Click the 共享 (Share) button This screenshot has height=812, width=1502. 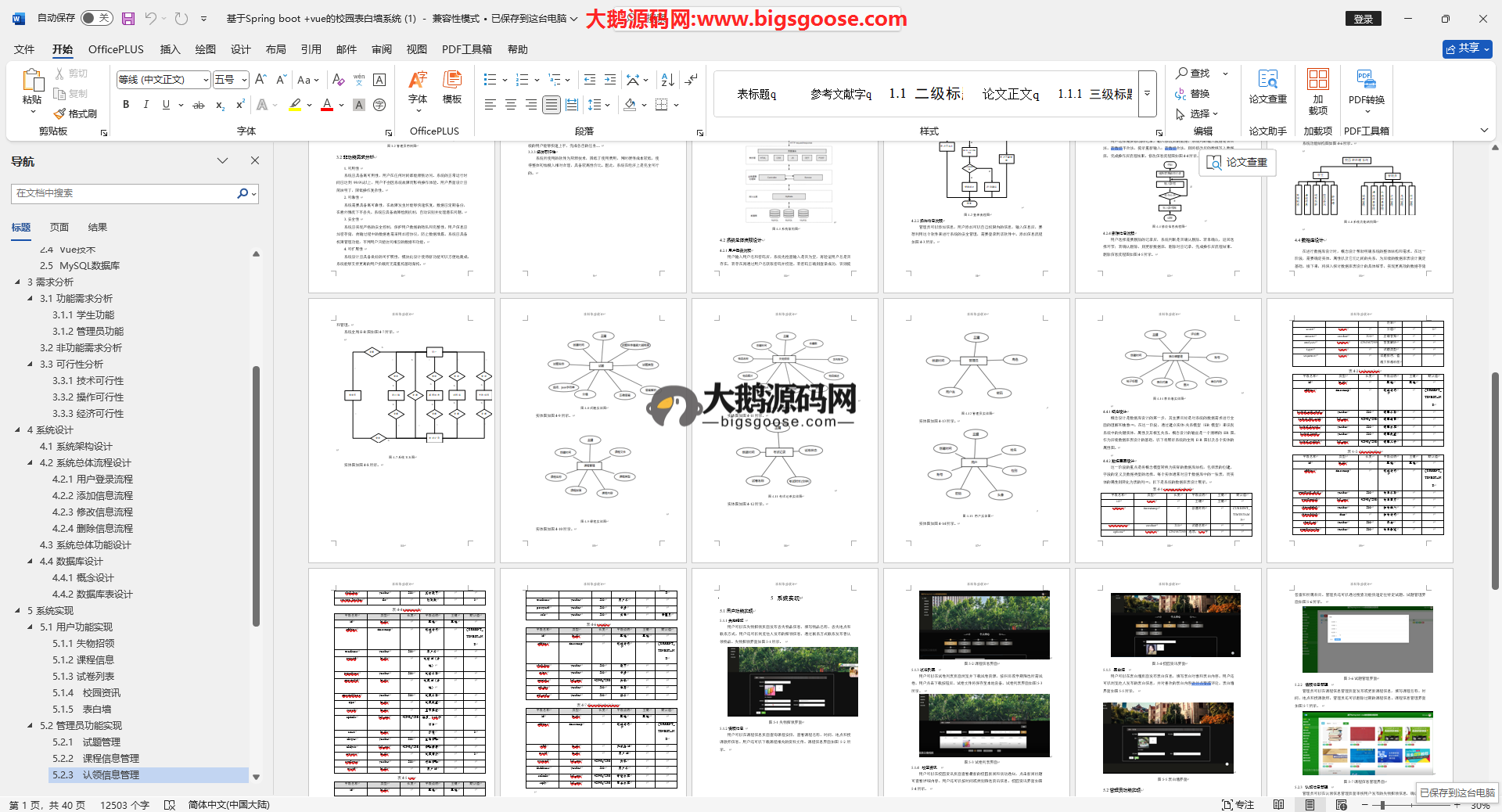(1467, 49)
